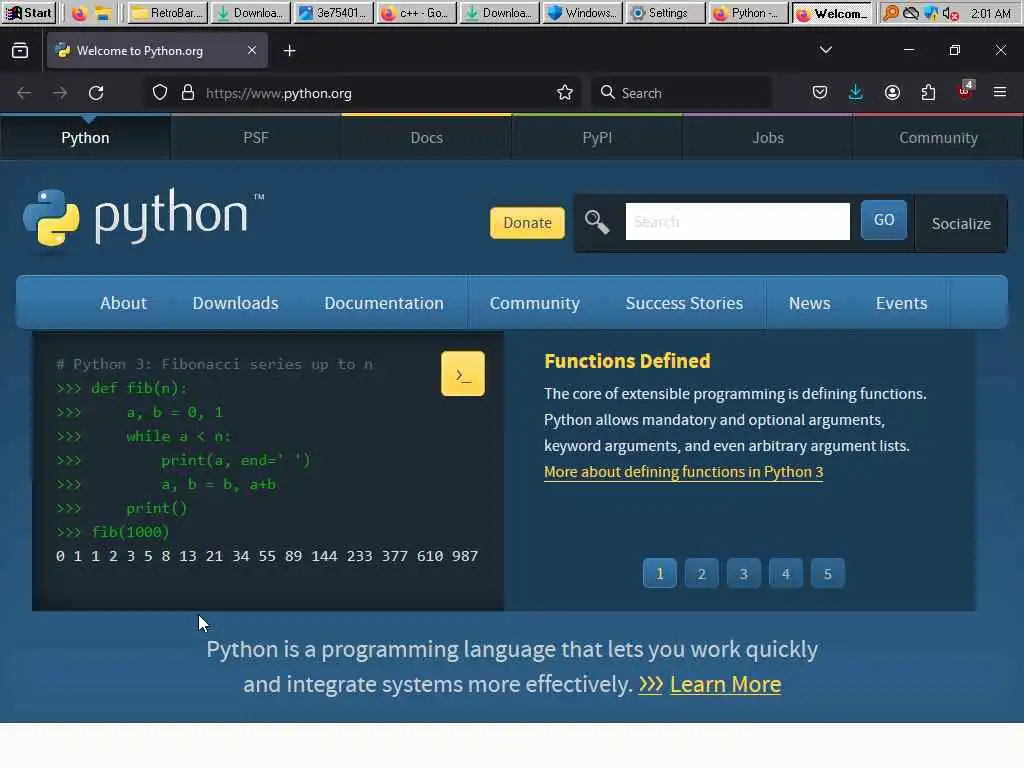
Task: Click the GO search button
Action: (x=884, y=220)
